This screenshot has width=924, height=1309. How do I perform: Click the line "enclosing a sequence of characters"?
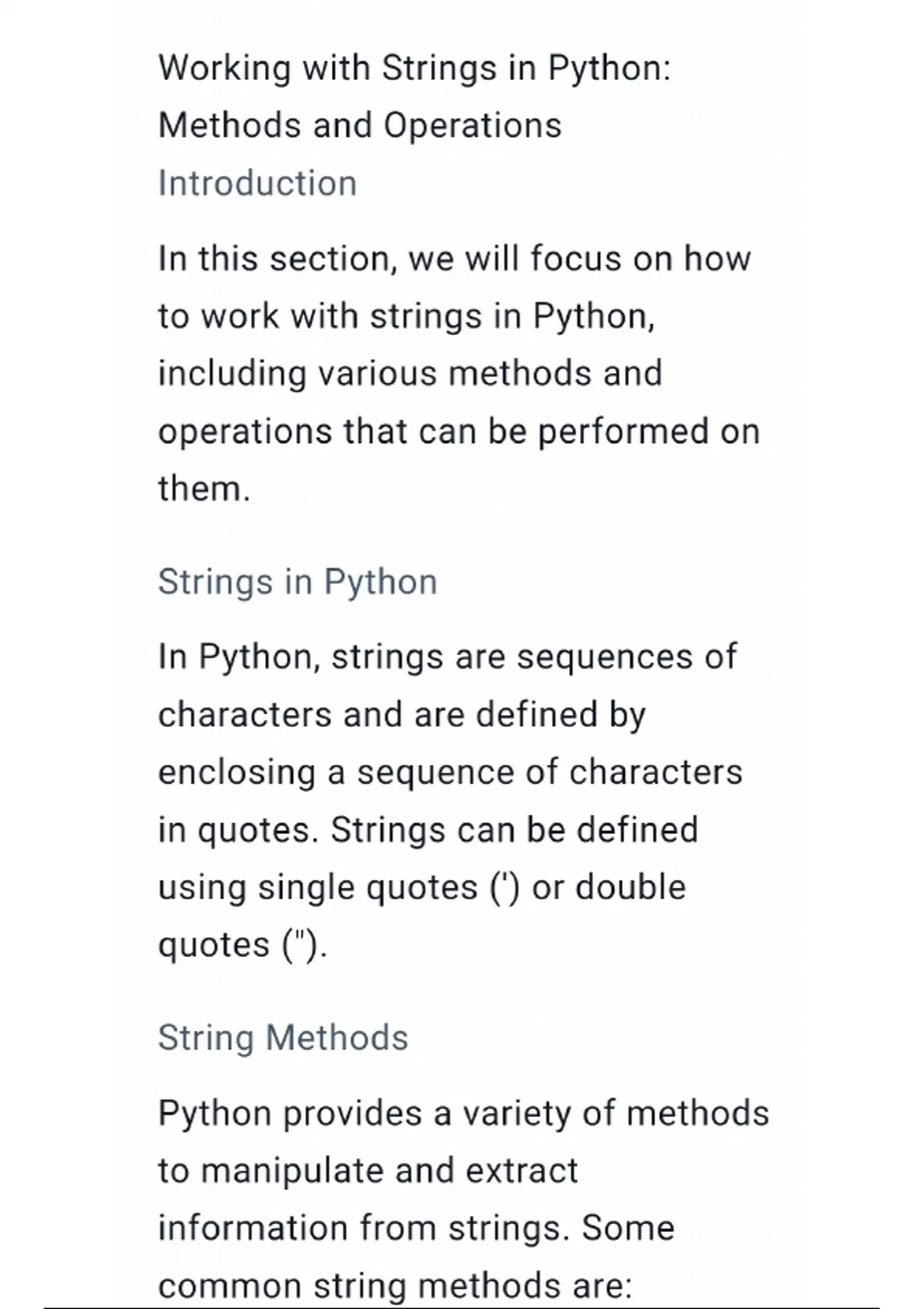(450, 772)
